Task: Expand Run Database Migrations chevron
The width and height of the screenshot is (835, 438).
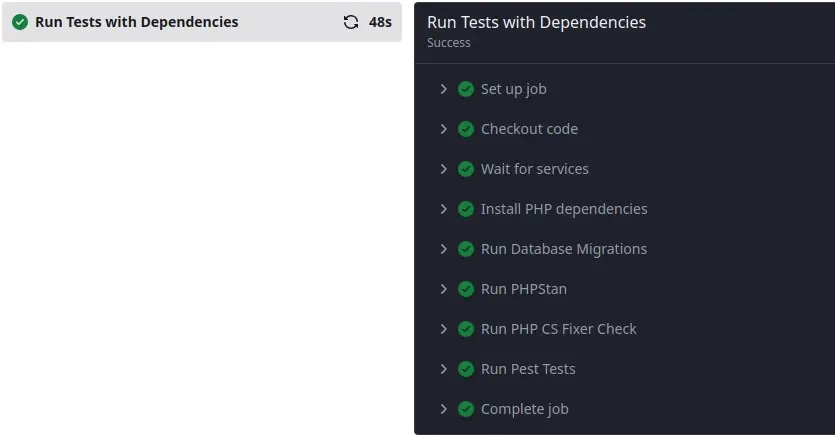Action: pyautogui.click(x=444, y=249)
